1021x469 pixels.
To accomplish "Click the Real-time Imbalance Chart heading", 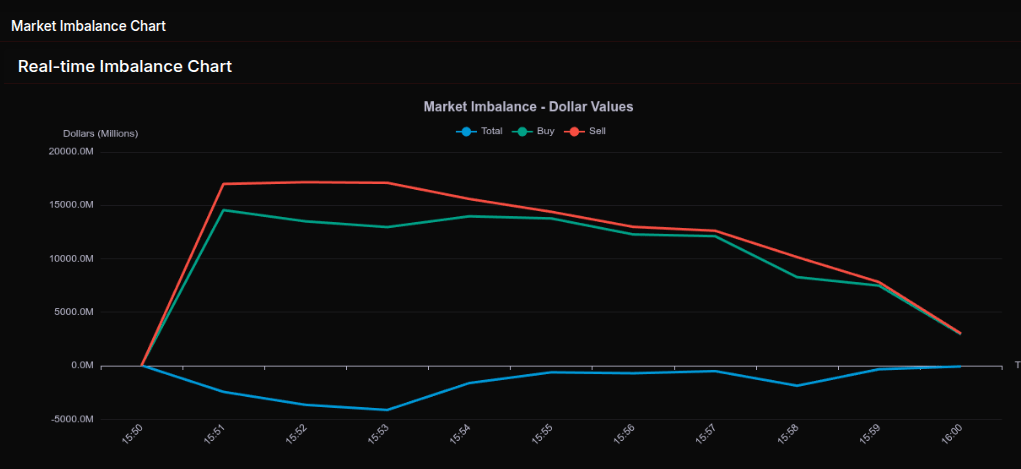I will click(125, 66).
